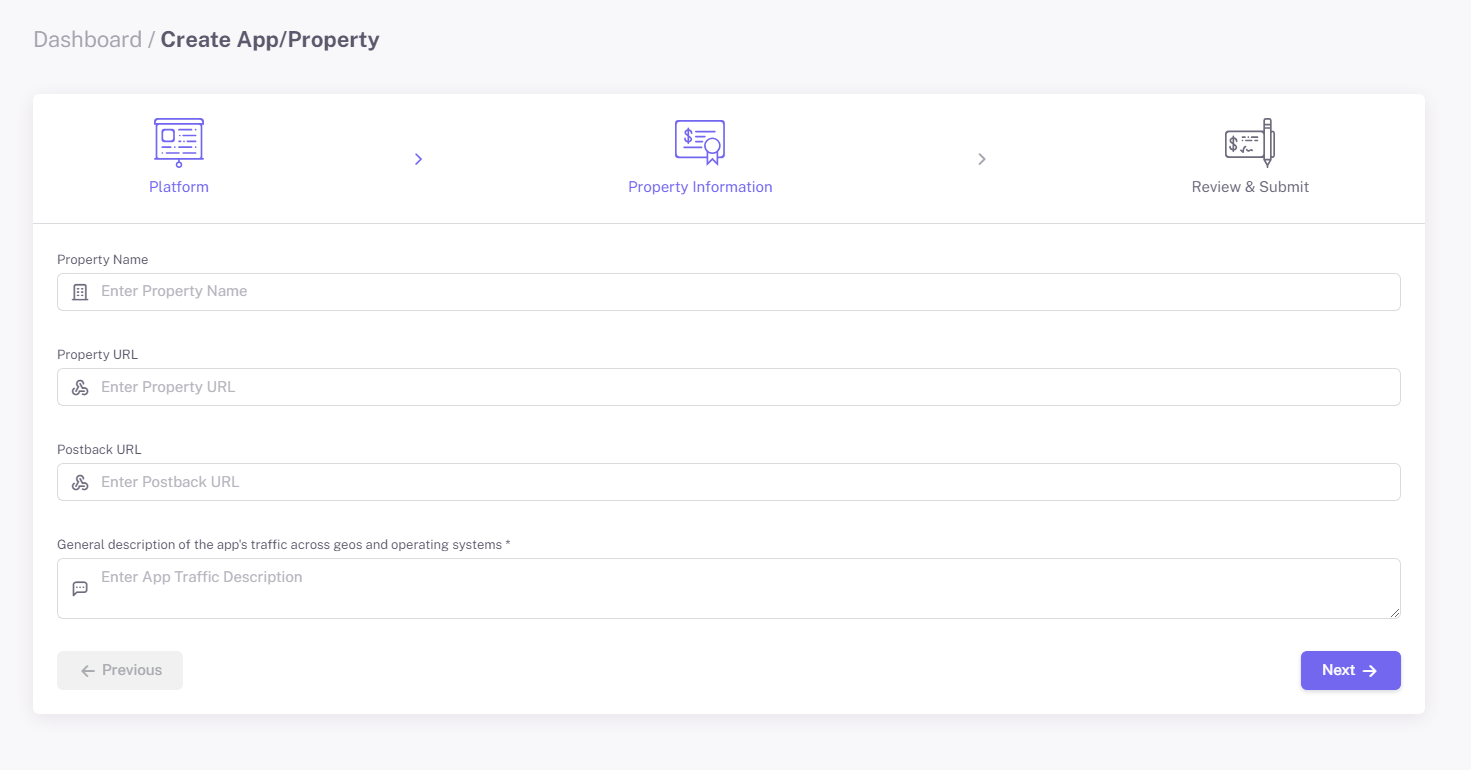
Task: Click the building icon in Property Name field
Action: (x=80, y=292)
